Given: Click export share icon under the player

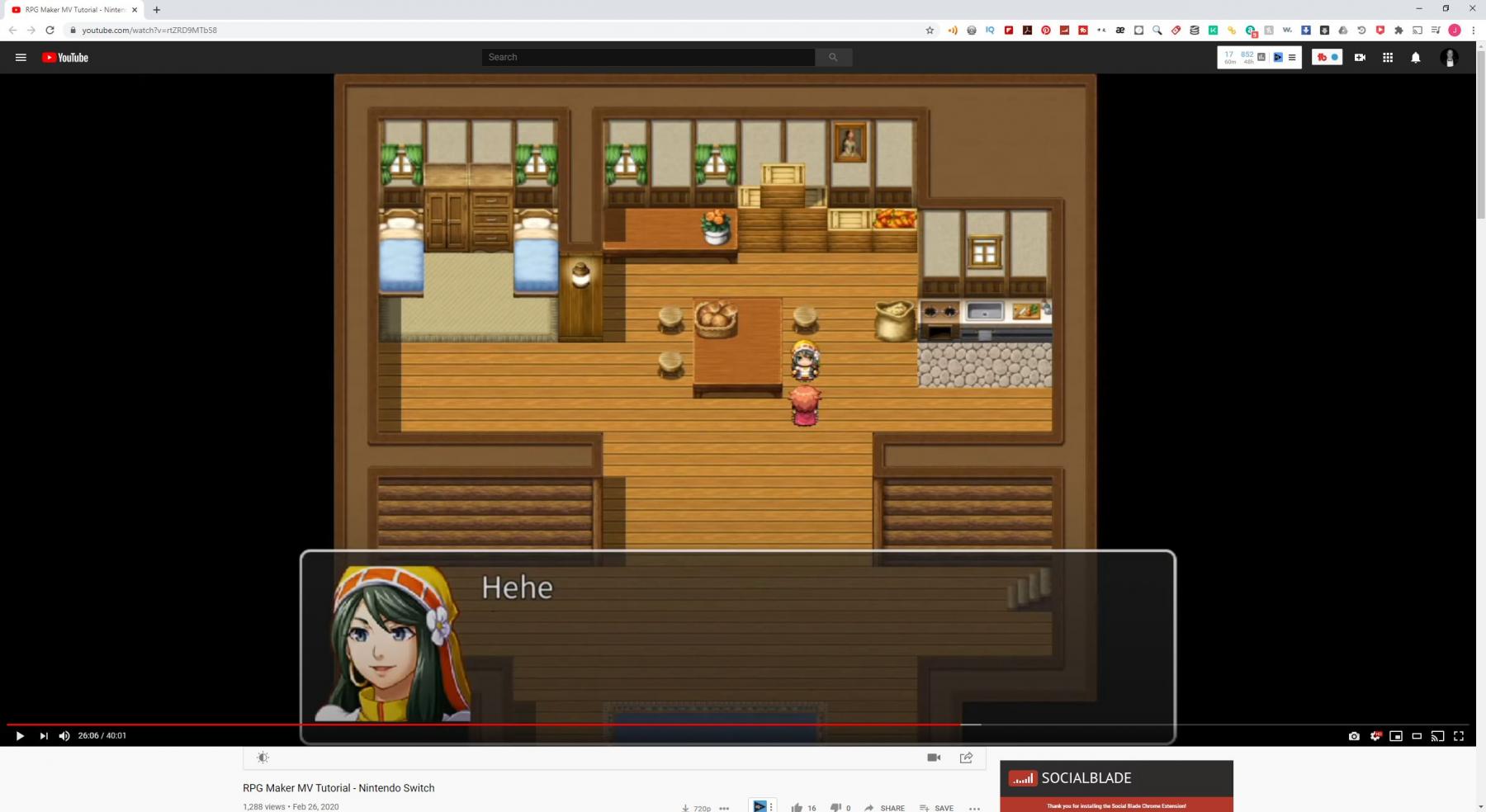Looking at the screenshot, I should coord(966,758).
